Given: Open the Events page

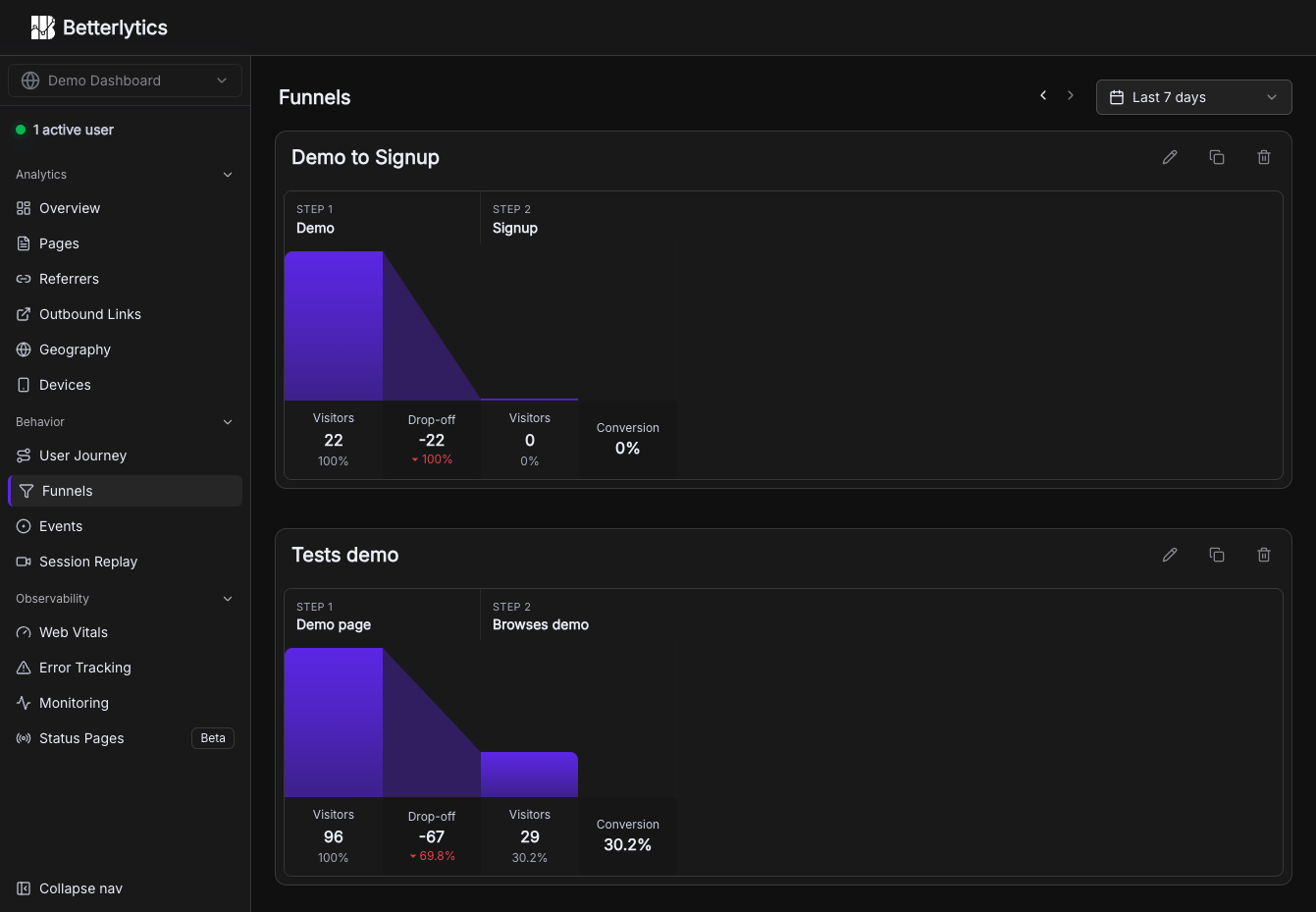Looking at the screenshot, I should (125, 526).
